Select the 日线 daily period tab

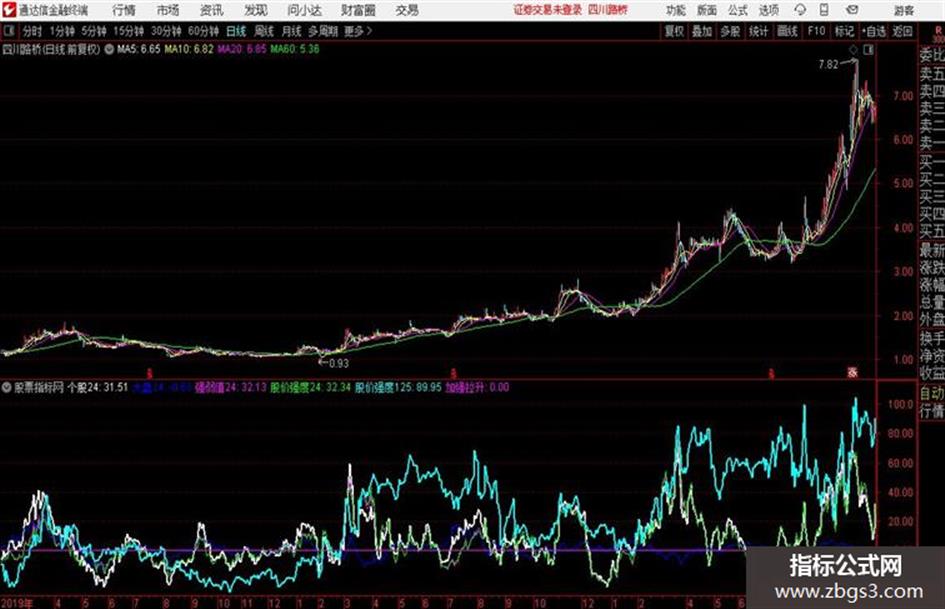point(236,31)
